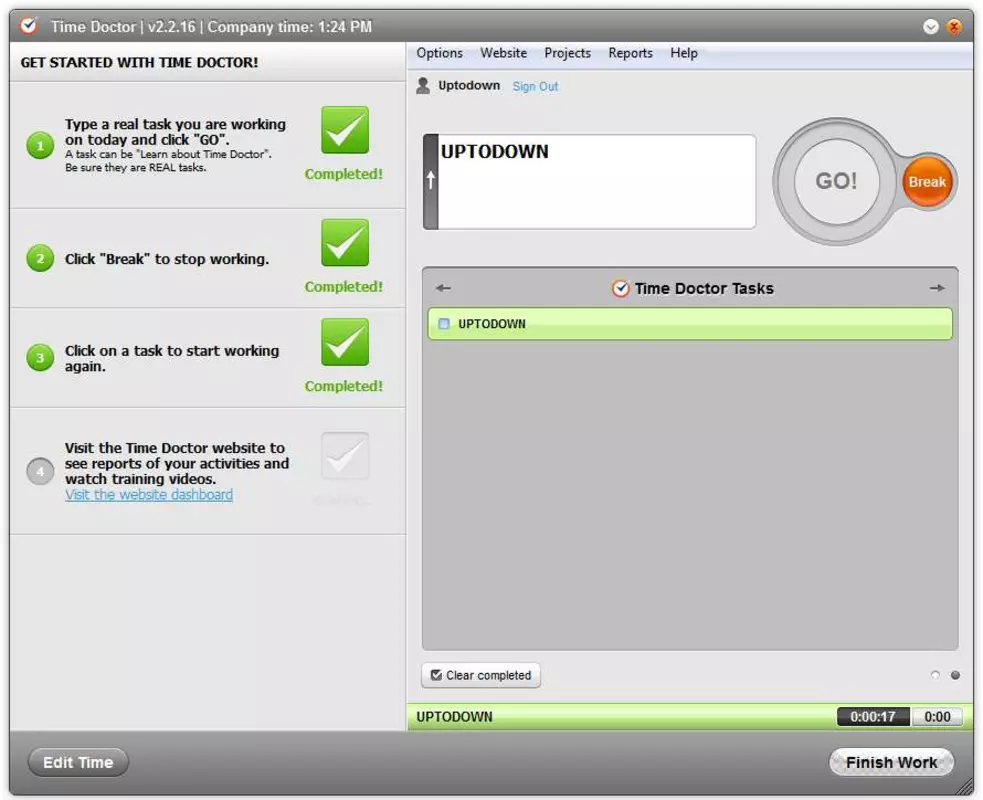Click the Uptodown username label
This screenshot has height=800, width=983.
tap(469, 85)
